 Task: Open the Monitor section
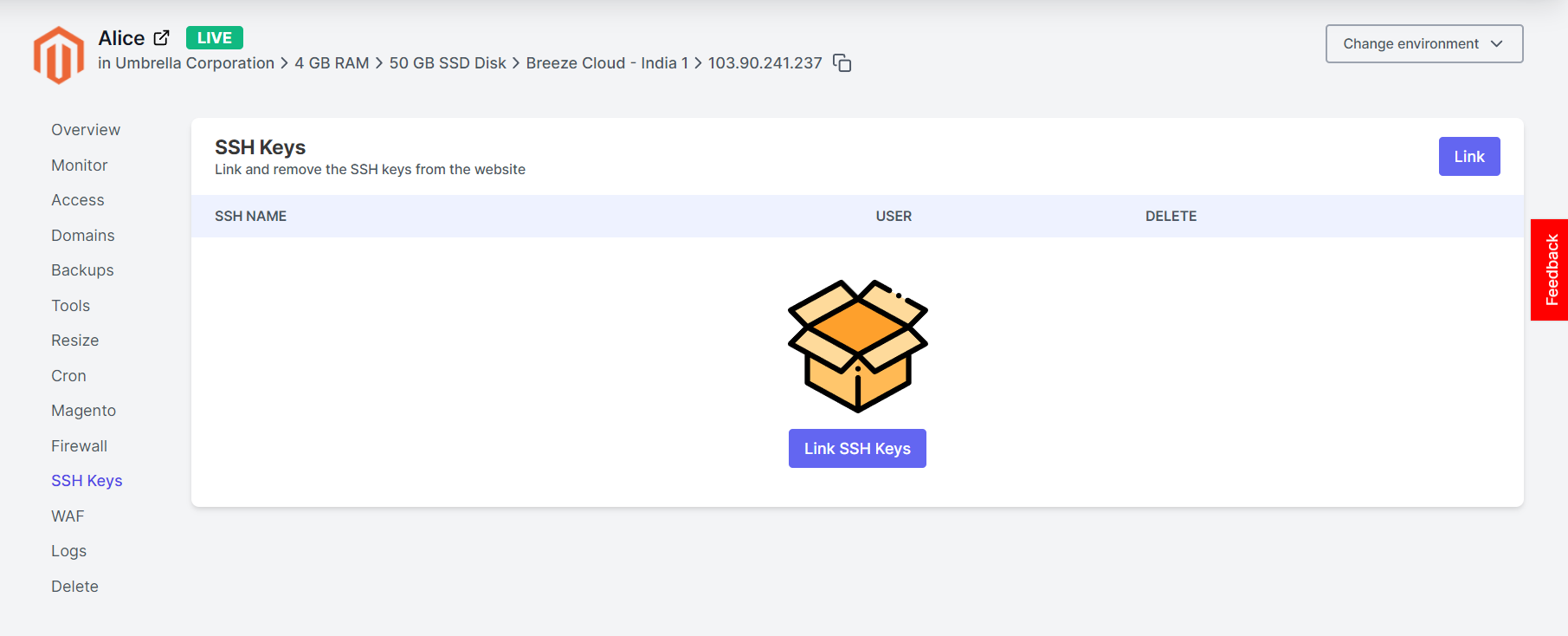[80, 165]
